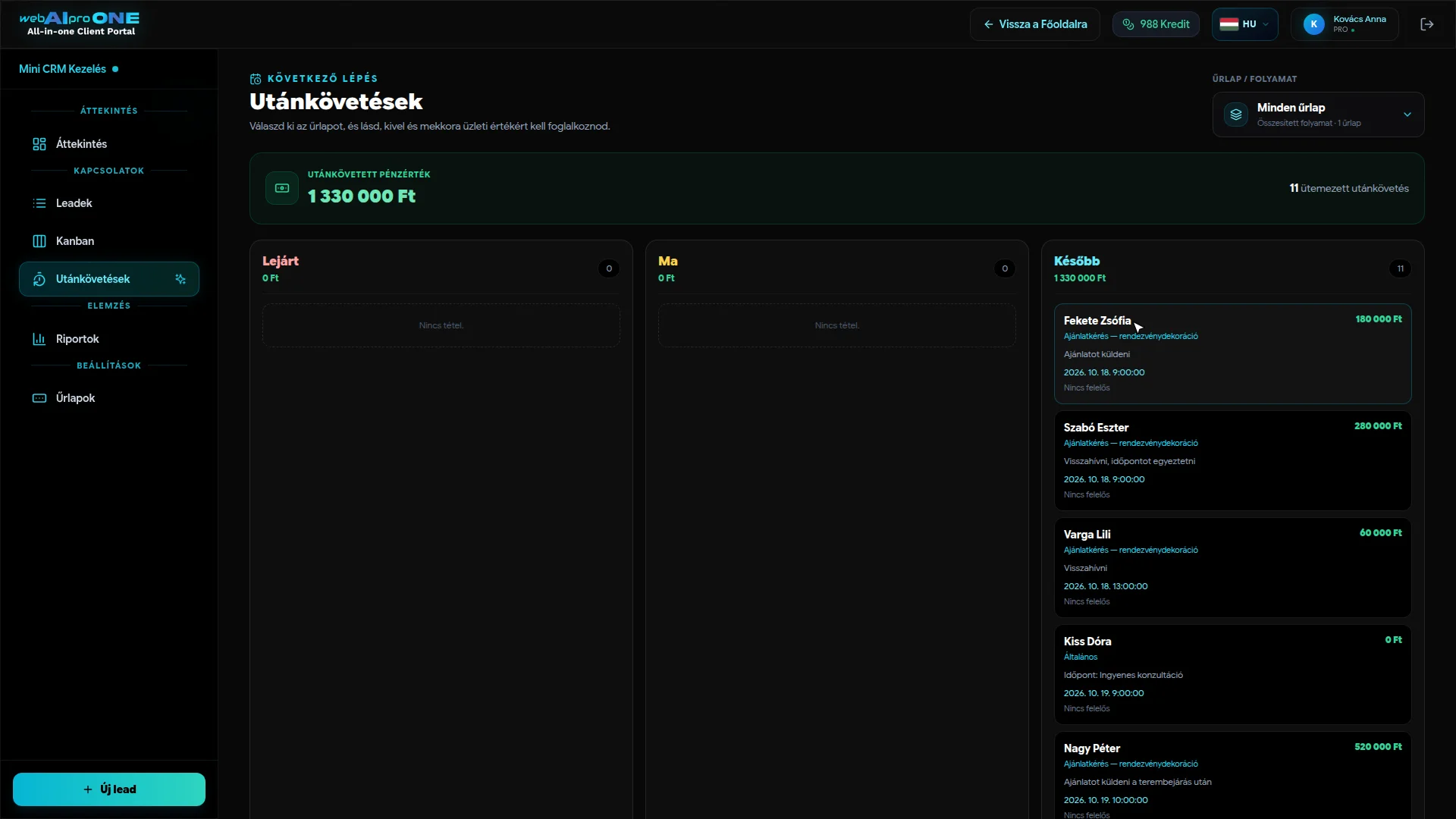
Task: Click the K avatar of Kovács Anna
Action: pos(1314,24)
